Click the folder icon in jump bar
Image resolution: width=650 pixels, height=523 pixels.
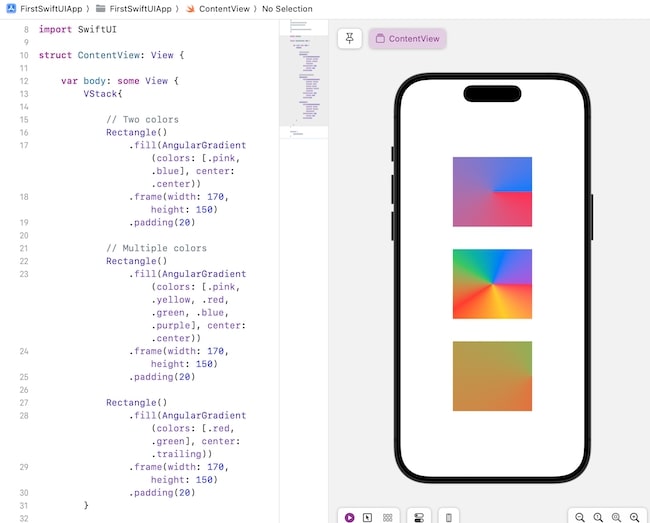coord(100,8)
